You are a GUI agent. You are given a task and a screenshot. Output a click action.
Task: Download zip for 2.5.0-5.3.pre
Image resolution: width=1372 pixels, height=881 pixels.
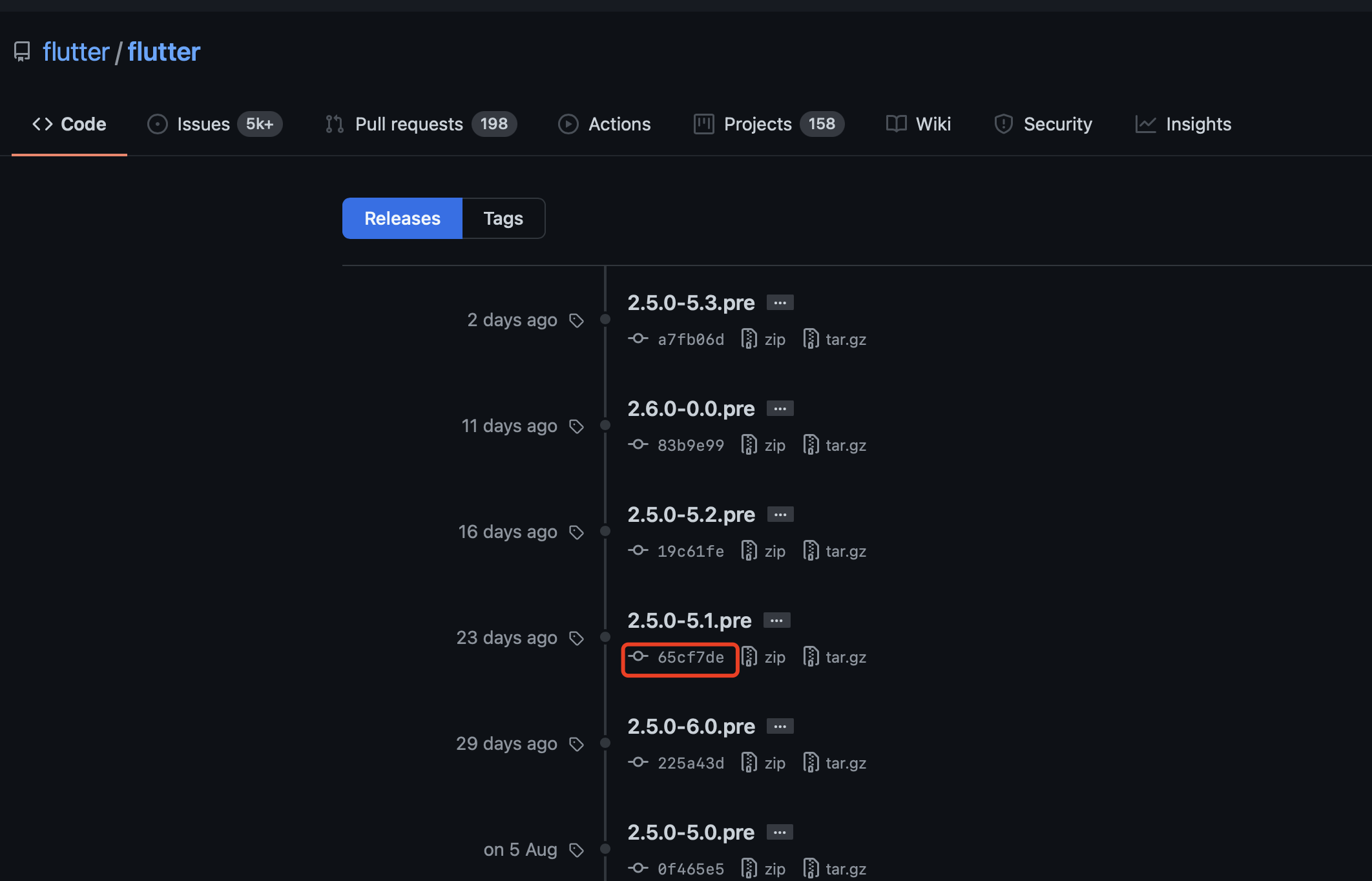coord(764,339)
